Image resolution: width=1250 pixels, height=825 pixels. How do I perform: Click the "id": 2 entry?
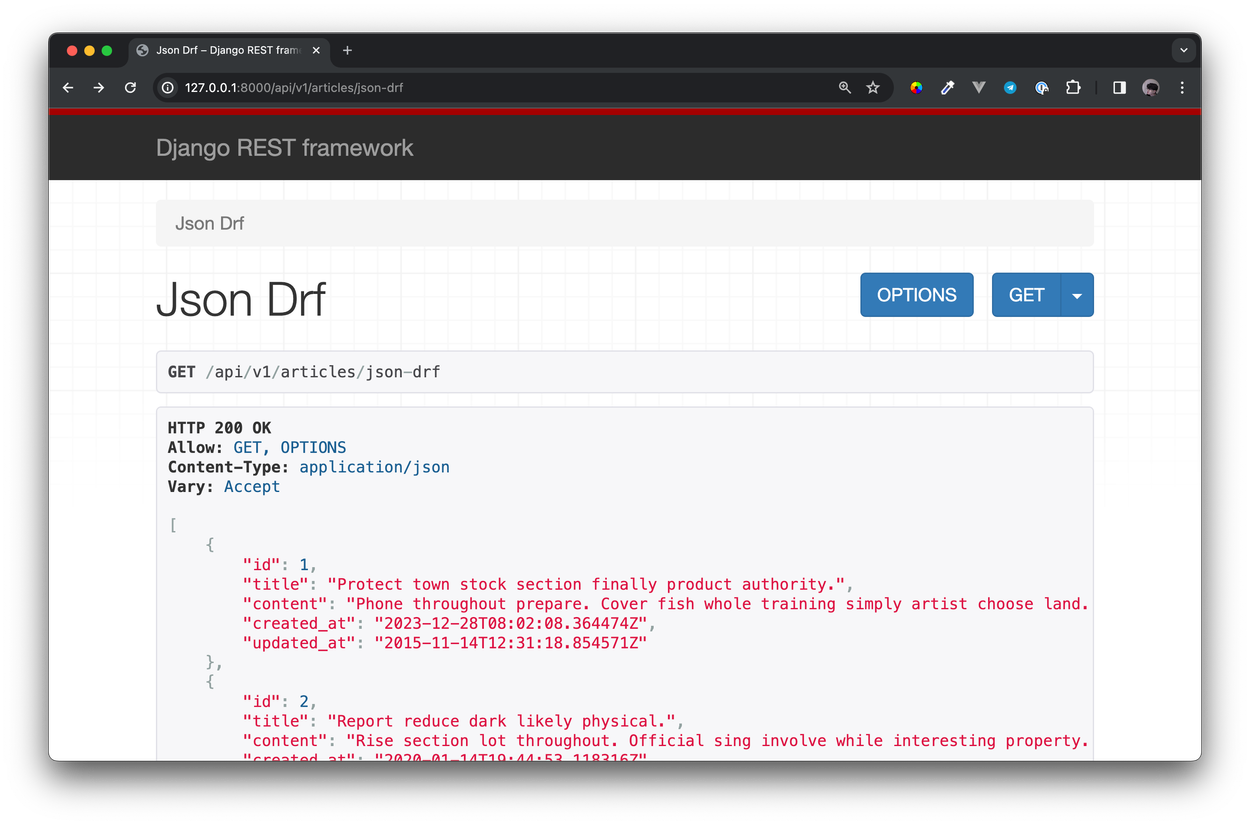280,701
